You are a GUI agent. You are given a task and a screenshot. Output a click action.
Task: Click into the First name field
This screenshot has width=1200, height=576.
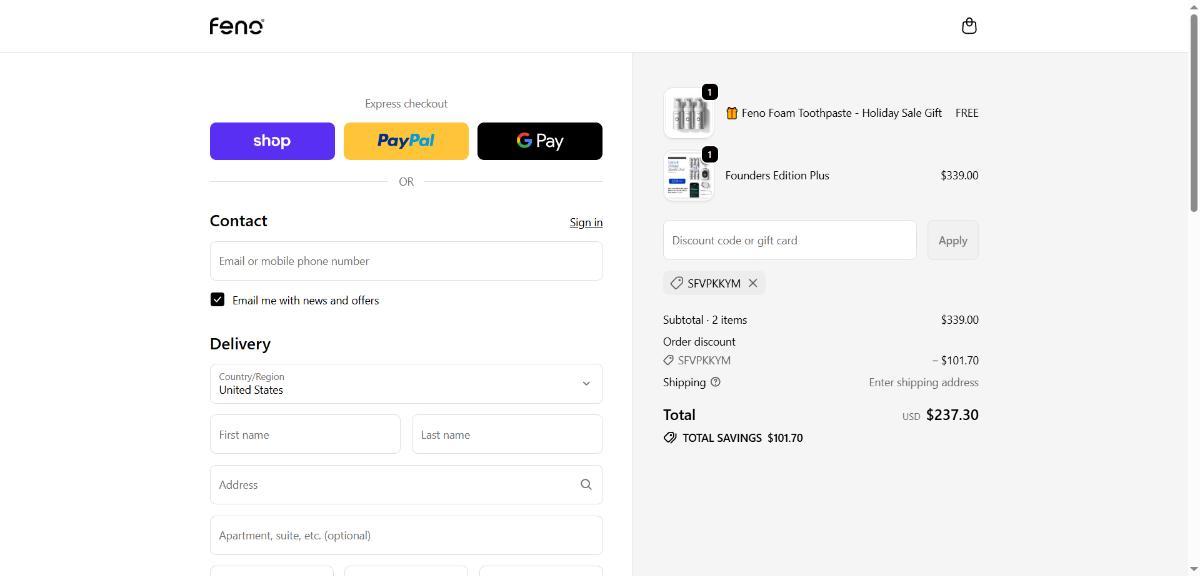pos(305,435)
